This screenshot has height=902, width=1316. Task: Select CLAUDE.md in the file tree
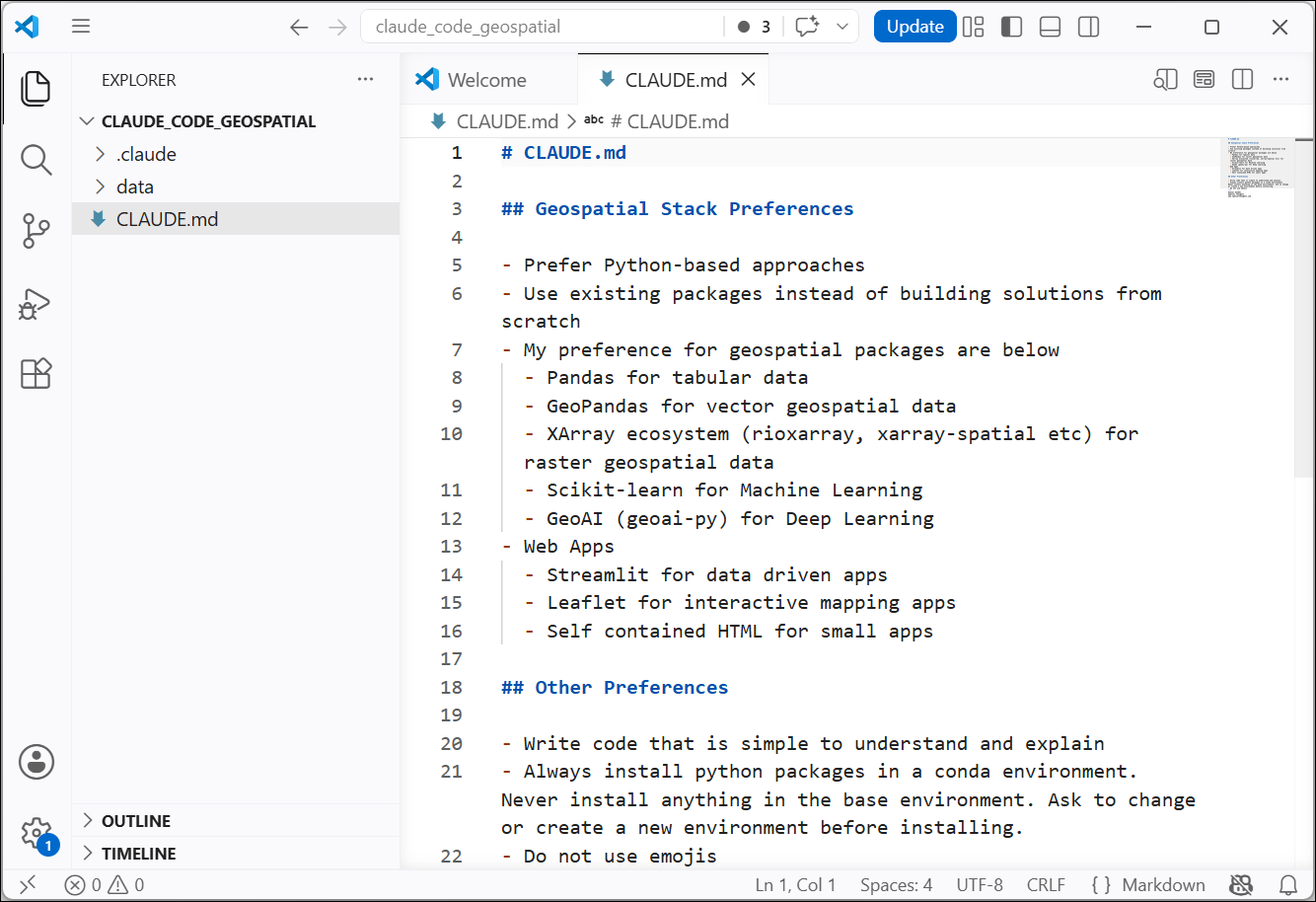[x=237, y=219]
